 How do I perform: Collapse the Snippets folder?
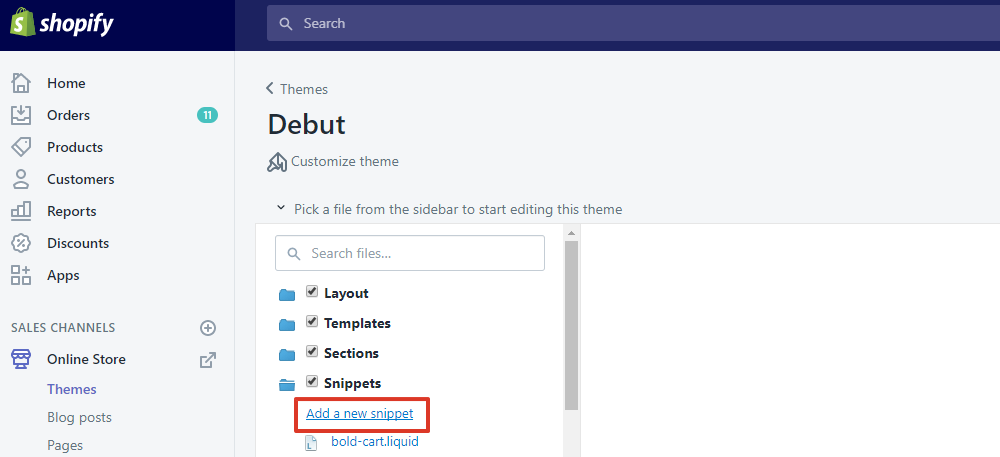[x=287, y=384]
